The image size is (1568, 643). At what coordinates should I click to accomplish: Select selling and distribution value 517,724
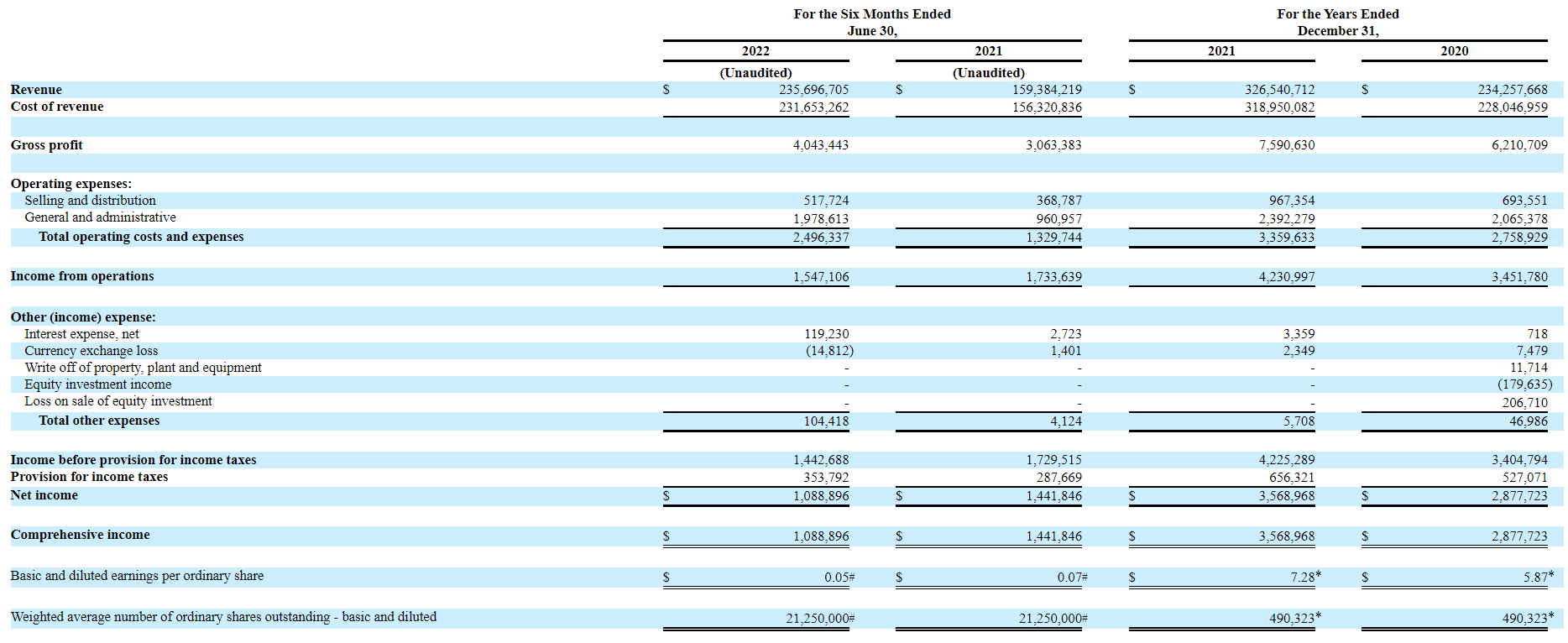coord(826,201)
